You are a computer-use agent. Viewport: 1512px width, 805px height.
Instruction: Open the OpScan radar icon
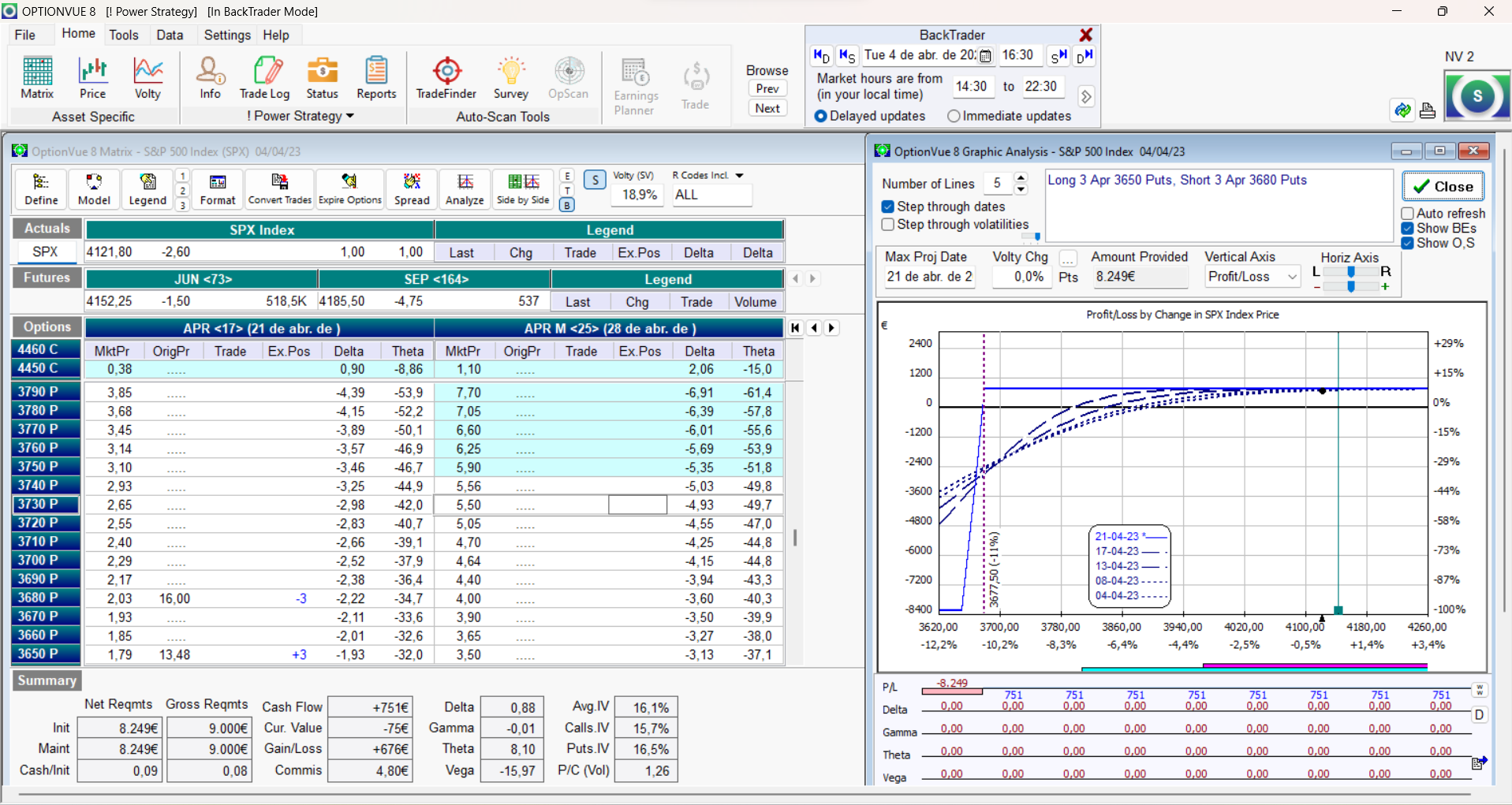coord(568,78)
